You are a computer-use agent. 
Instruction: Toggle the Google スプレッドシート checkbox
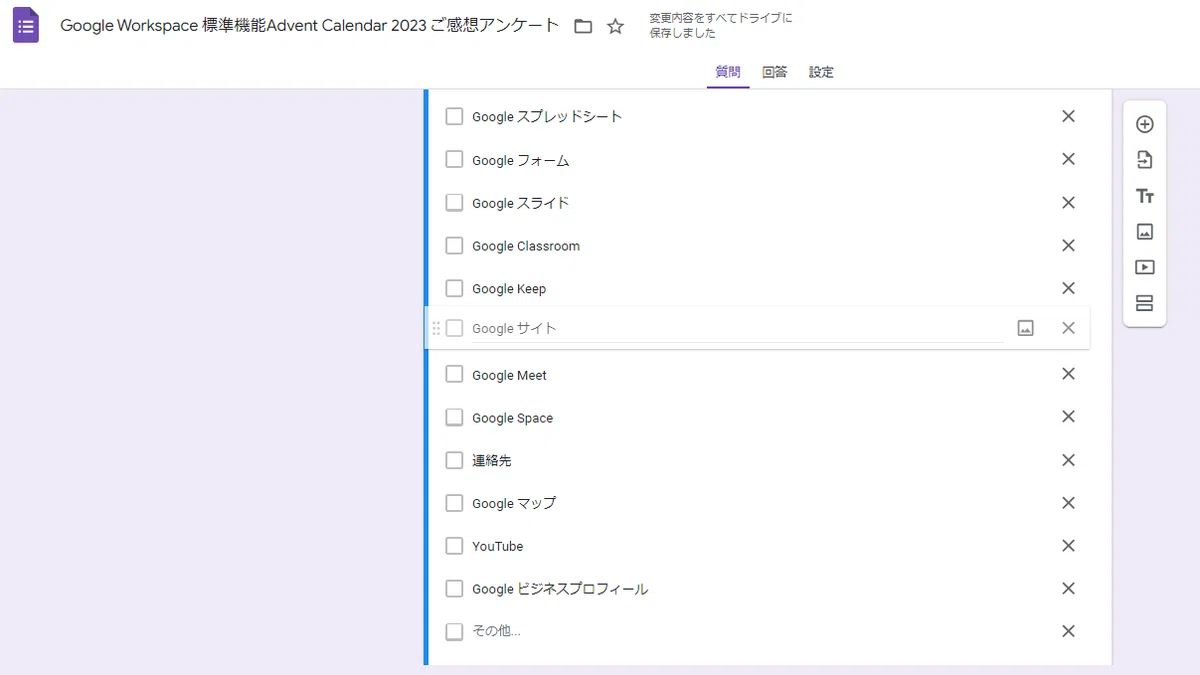[x=454, y=116]
